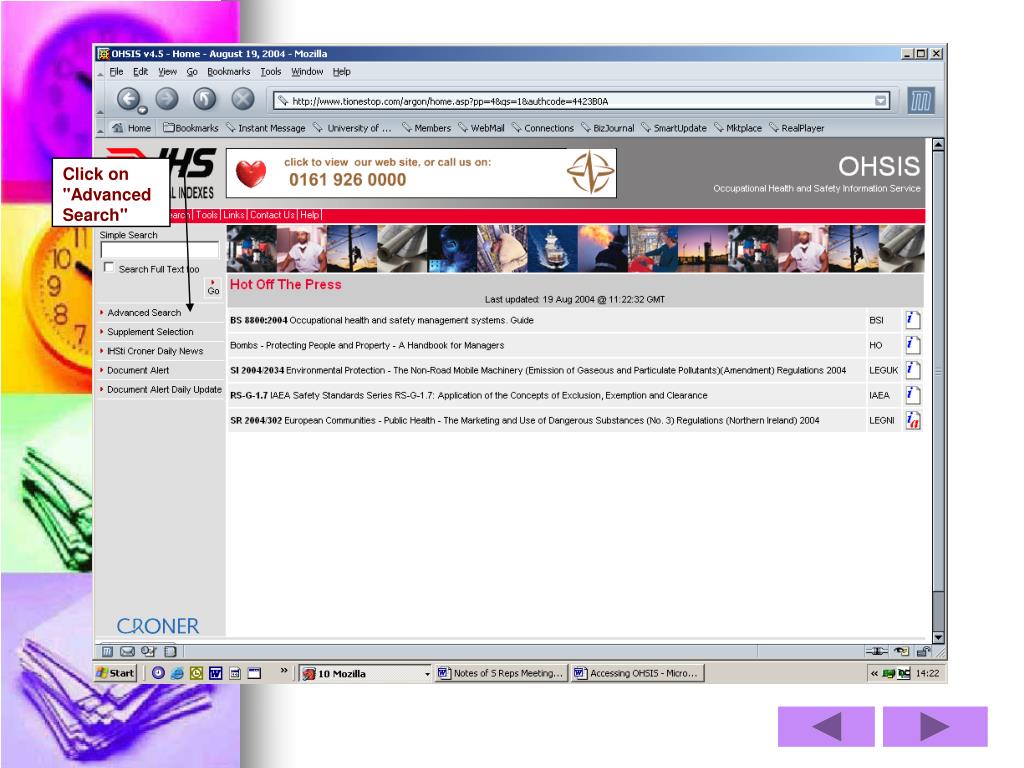The height and width of the screenshot is (768, 1024).
Task: Open the File menu
Action: tap(116, 72)
